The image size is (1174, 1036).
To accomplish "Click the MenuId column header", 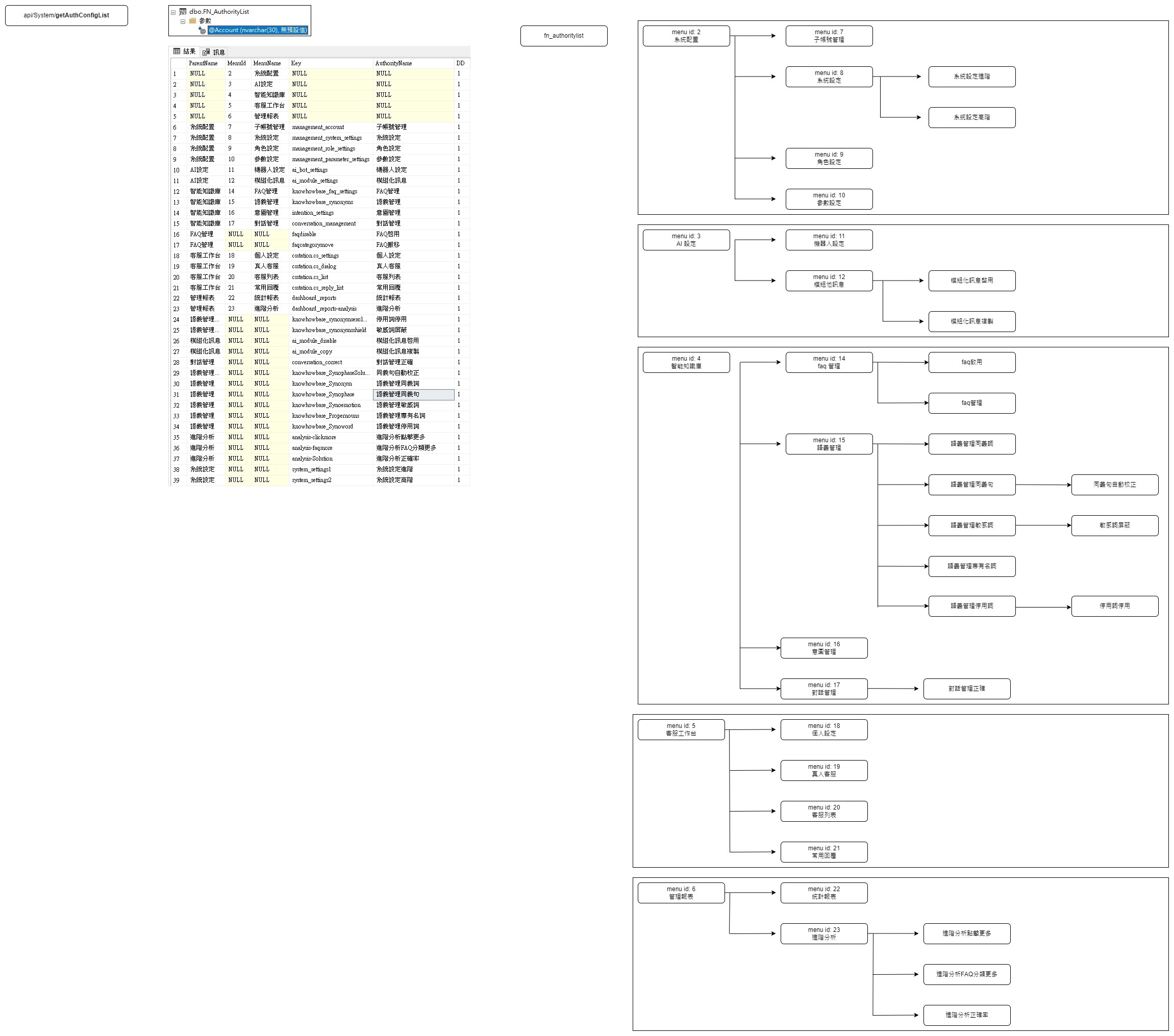I will pyautogui.click(x=238, y=63).
